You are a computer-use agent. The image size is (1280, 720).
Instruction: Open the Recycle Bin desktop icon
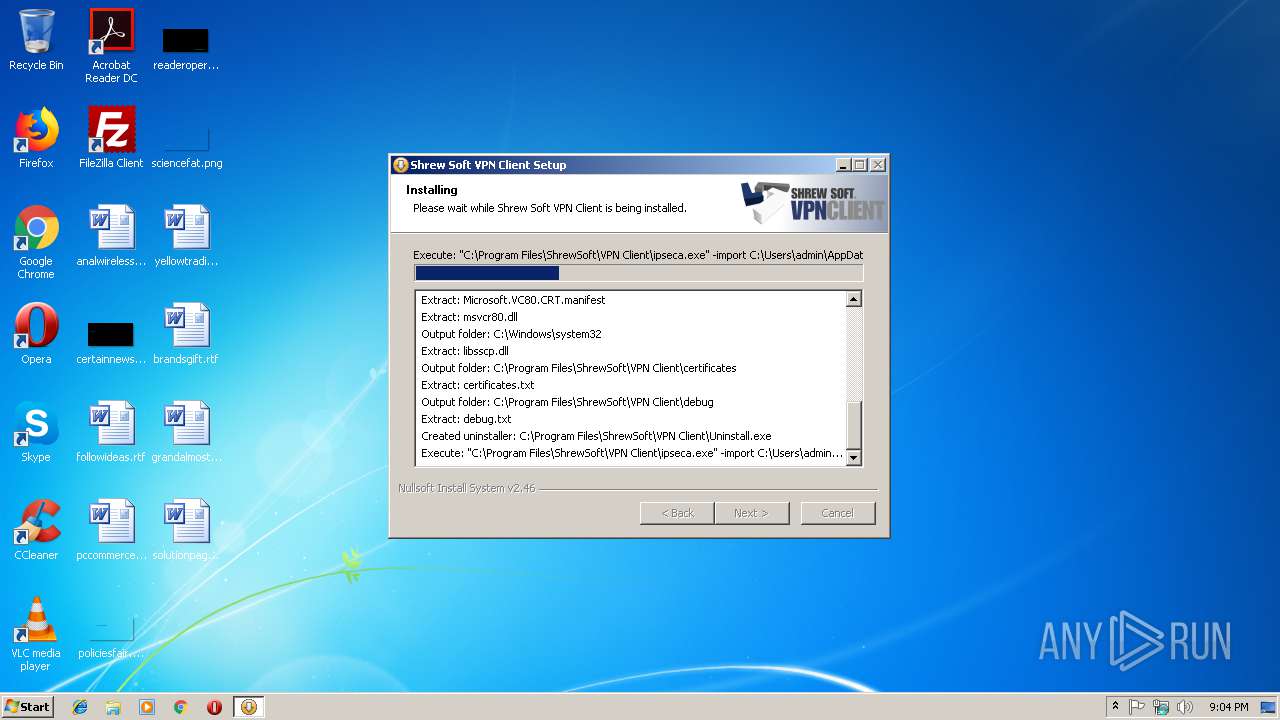[x=36, y=40]
